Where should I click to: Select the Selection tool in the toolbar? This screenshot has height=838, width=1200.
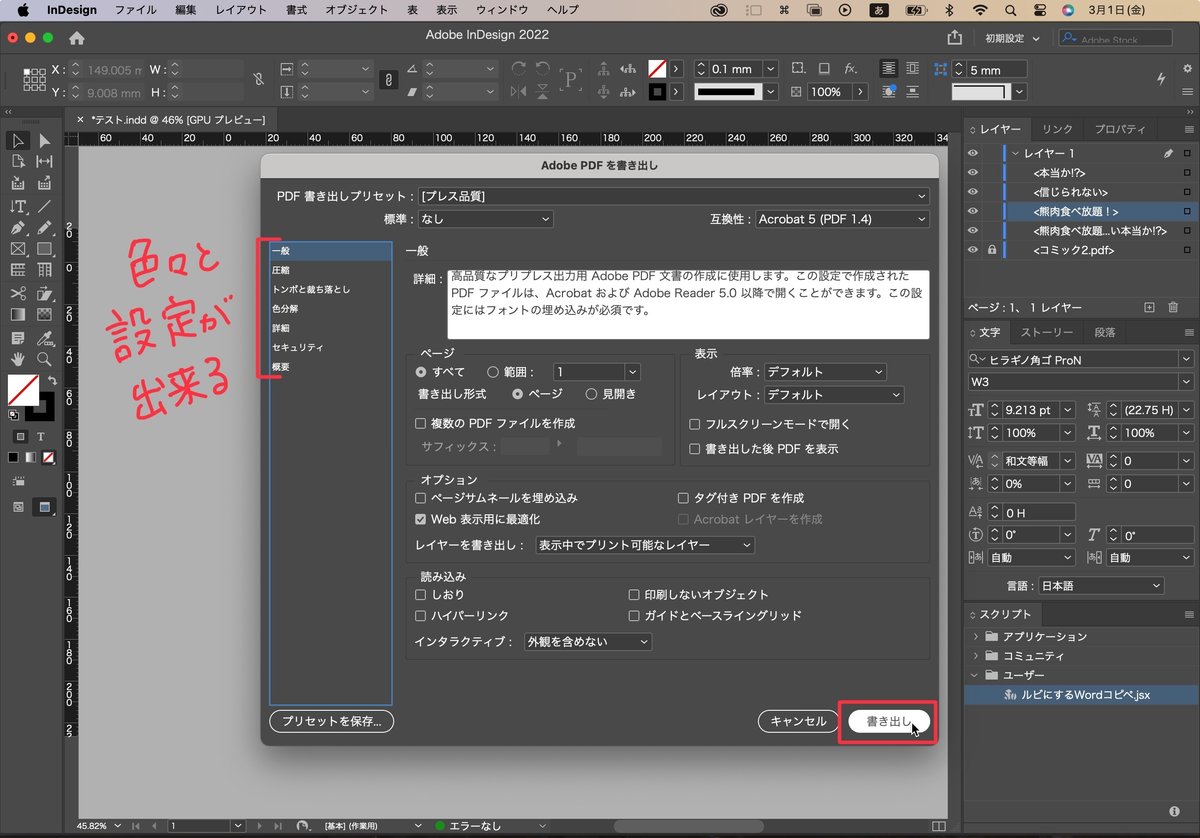tap(16, 143)
